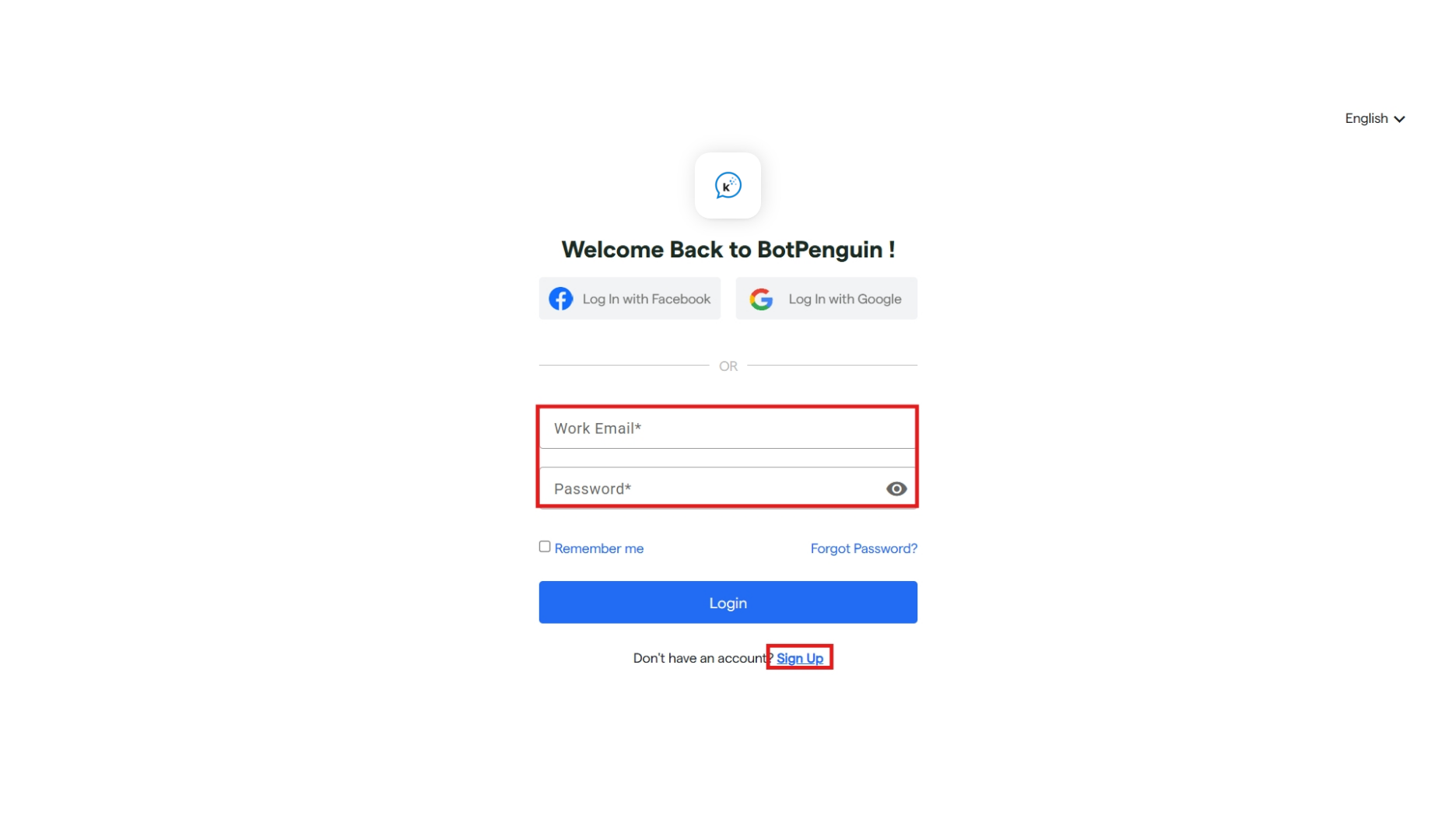This screenshot has width=1452, height=840.
Task: Enable the Remember me checkbox
Action: coord(545,547)
